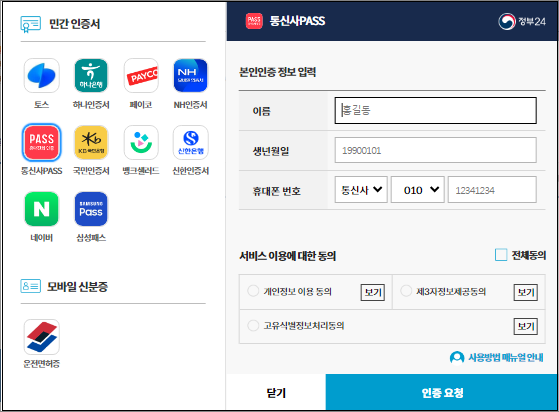This screenshot has width=559, height=412.
Task: Click the 정부24 logo in header
Action: (522, 21)
